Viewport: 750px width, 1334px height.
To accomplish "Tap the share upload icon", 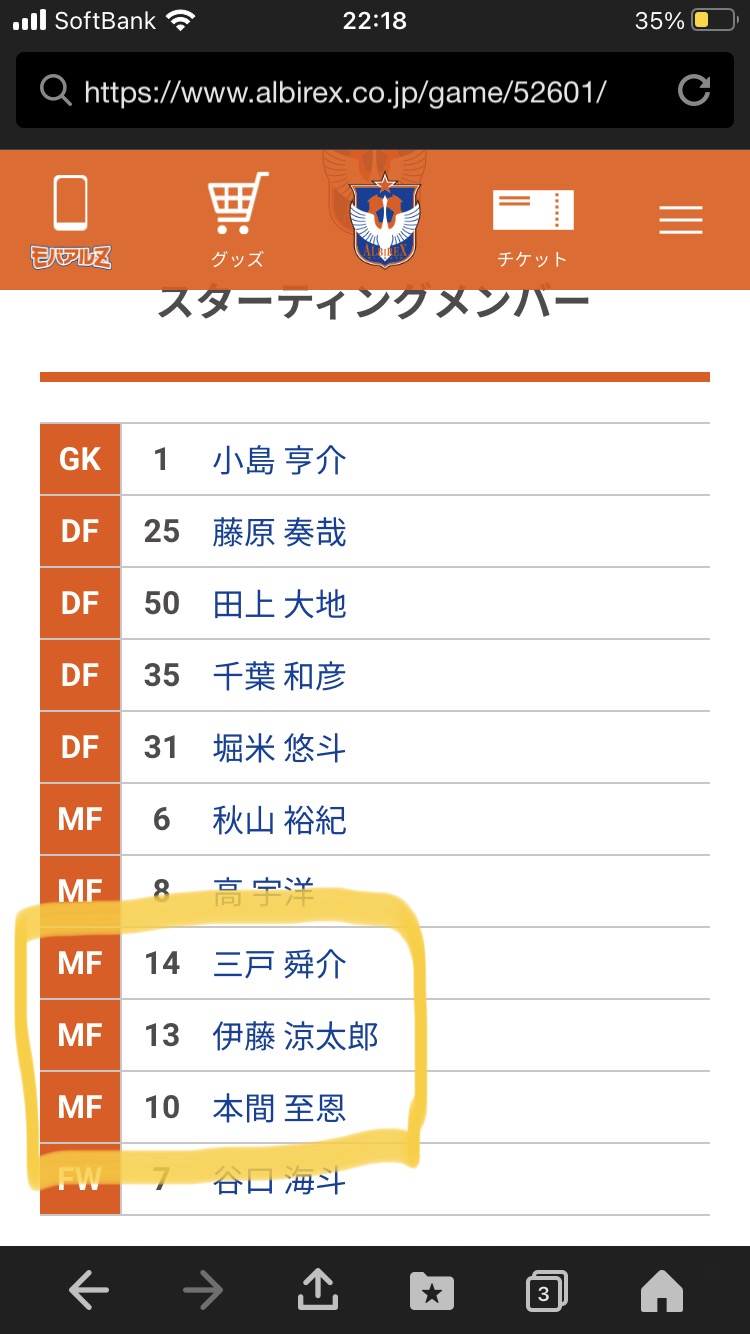I will (317, 1288).
